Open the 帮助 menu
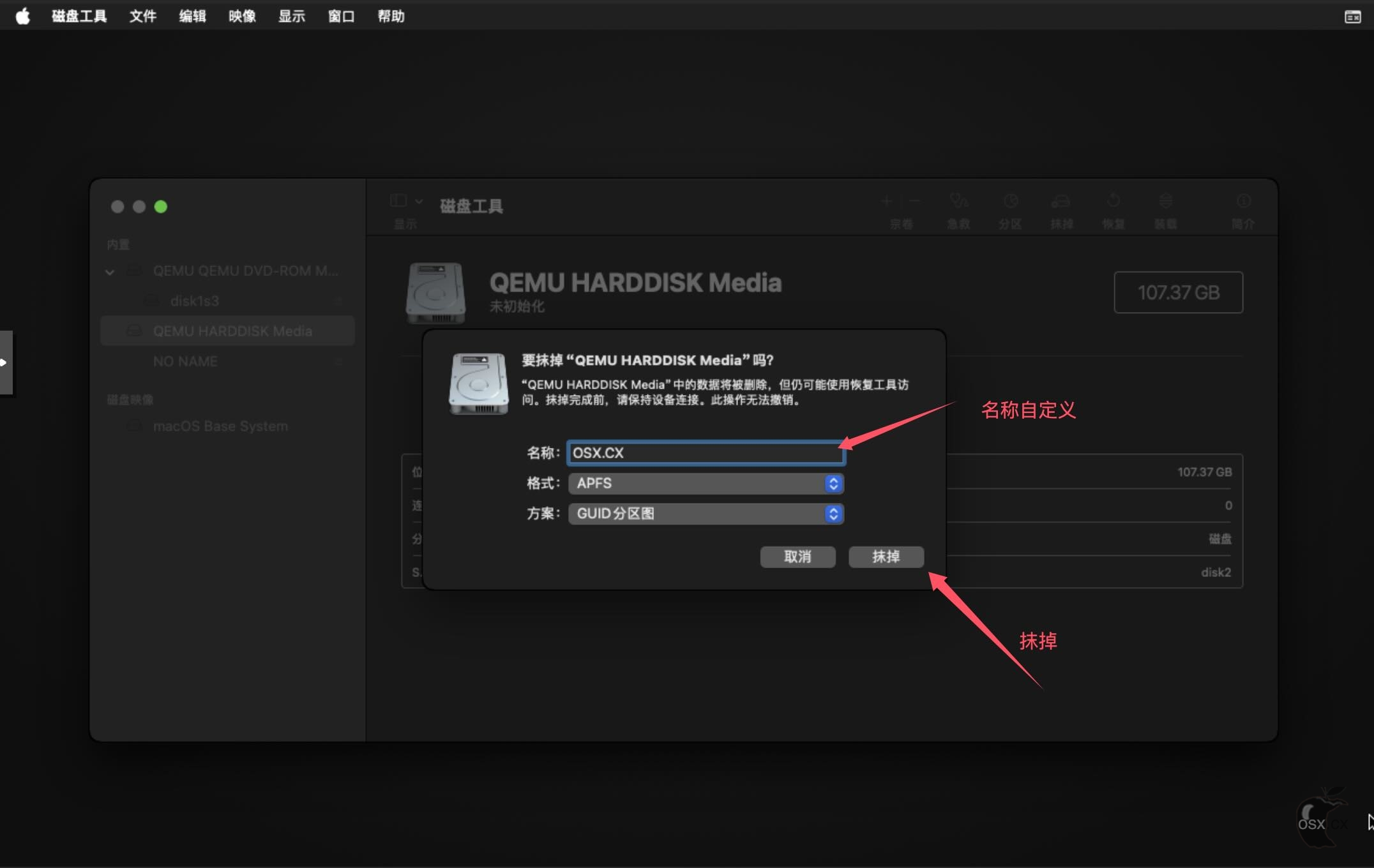 point(391,16)
